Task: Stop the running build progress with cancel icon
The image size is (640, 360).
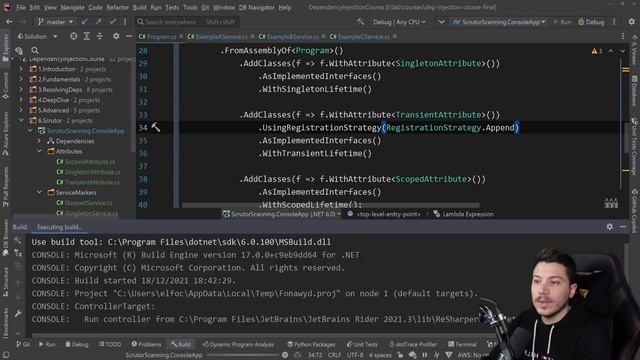Action: (285, 355)
